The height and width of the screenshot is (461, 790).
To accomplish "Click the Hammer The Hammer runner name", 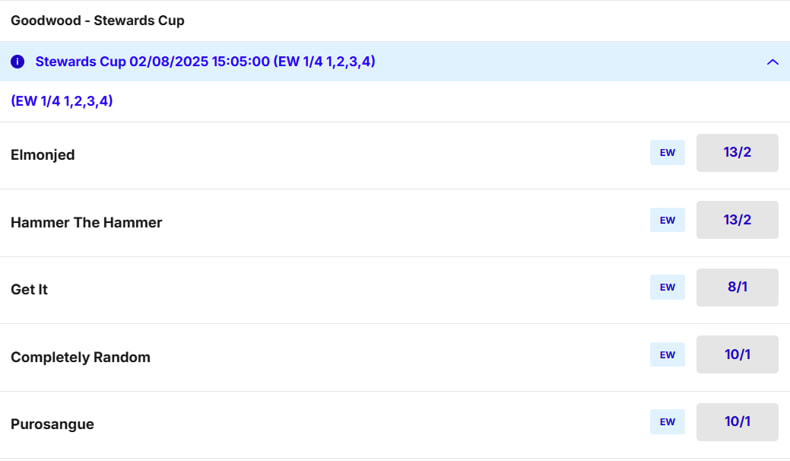I will coord(86,222).
